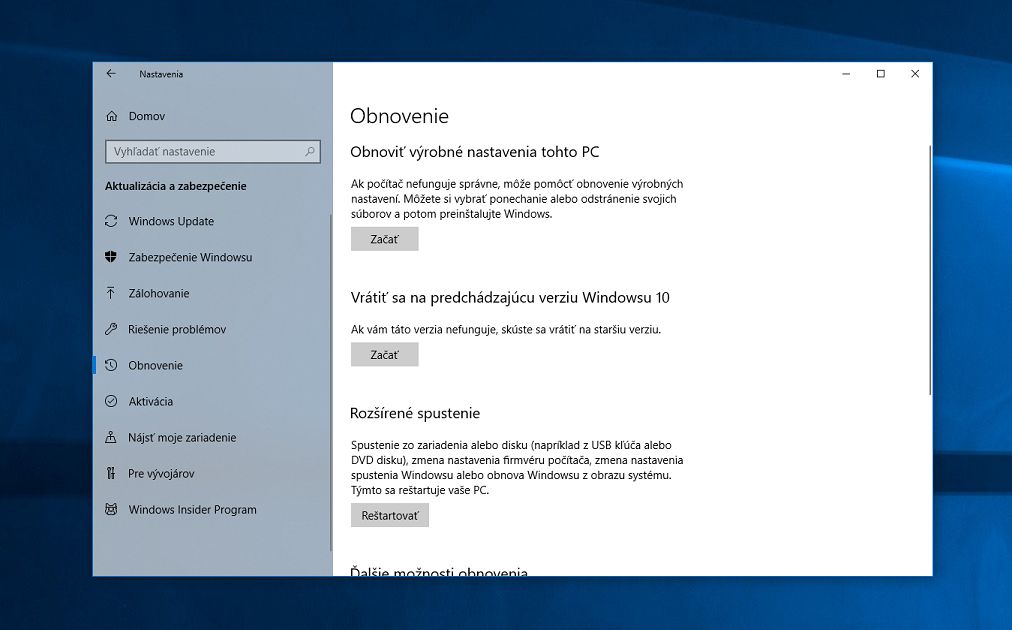Close the Nastavenia window
1012x630 pixels.
pyautogui.click(x=915, y=74)
